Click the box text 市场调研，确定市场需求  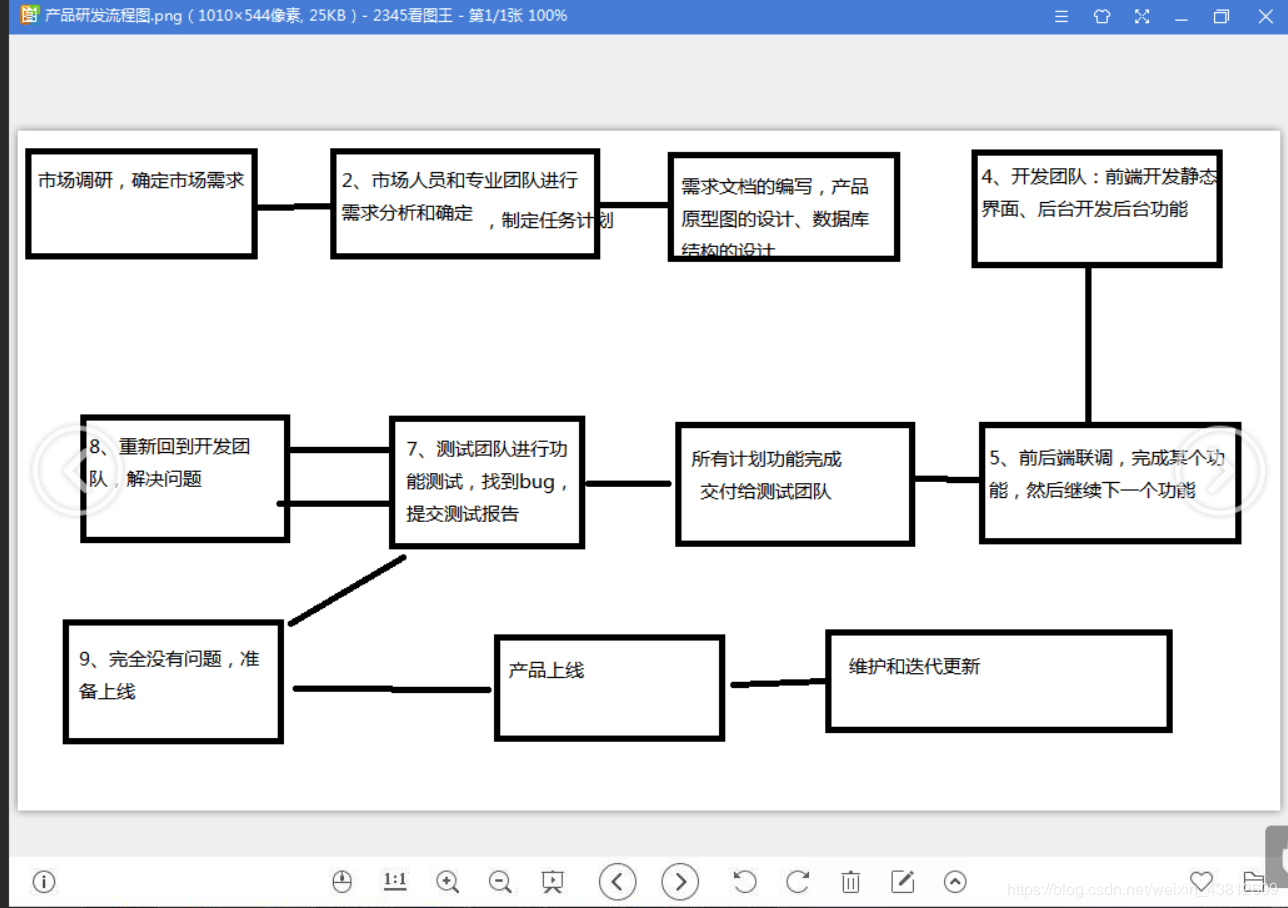(141, 181)
